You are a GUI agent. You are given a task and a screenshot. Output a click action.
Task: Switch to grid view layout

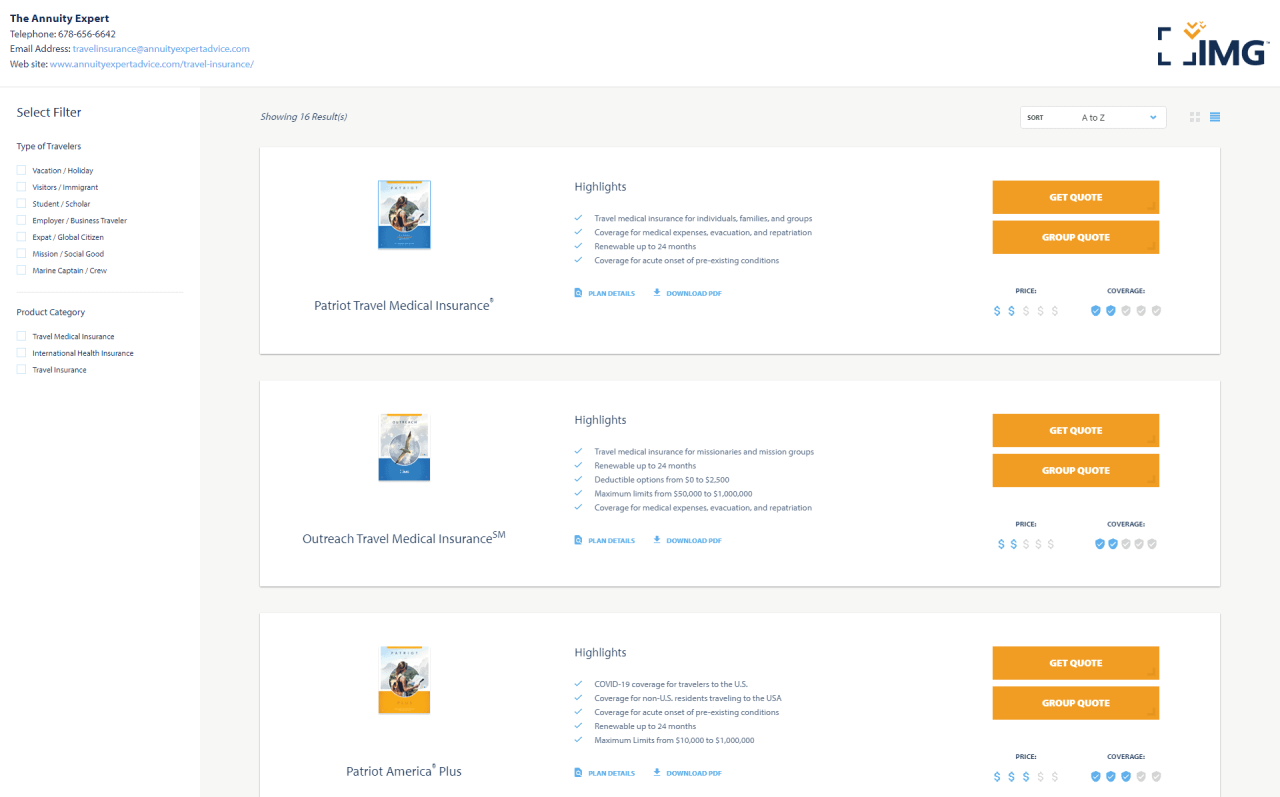click(1194, 117)
